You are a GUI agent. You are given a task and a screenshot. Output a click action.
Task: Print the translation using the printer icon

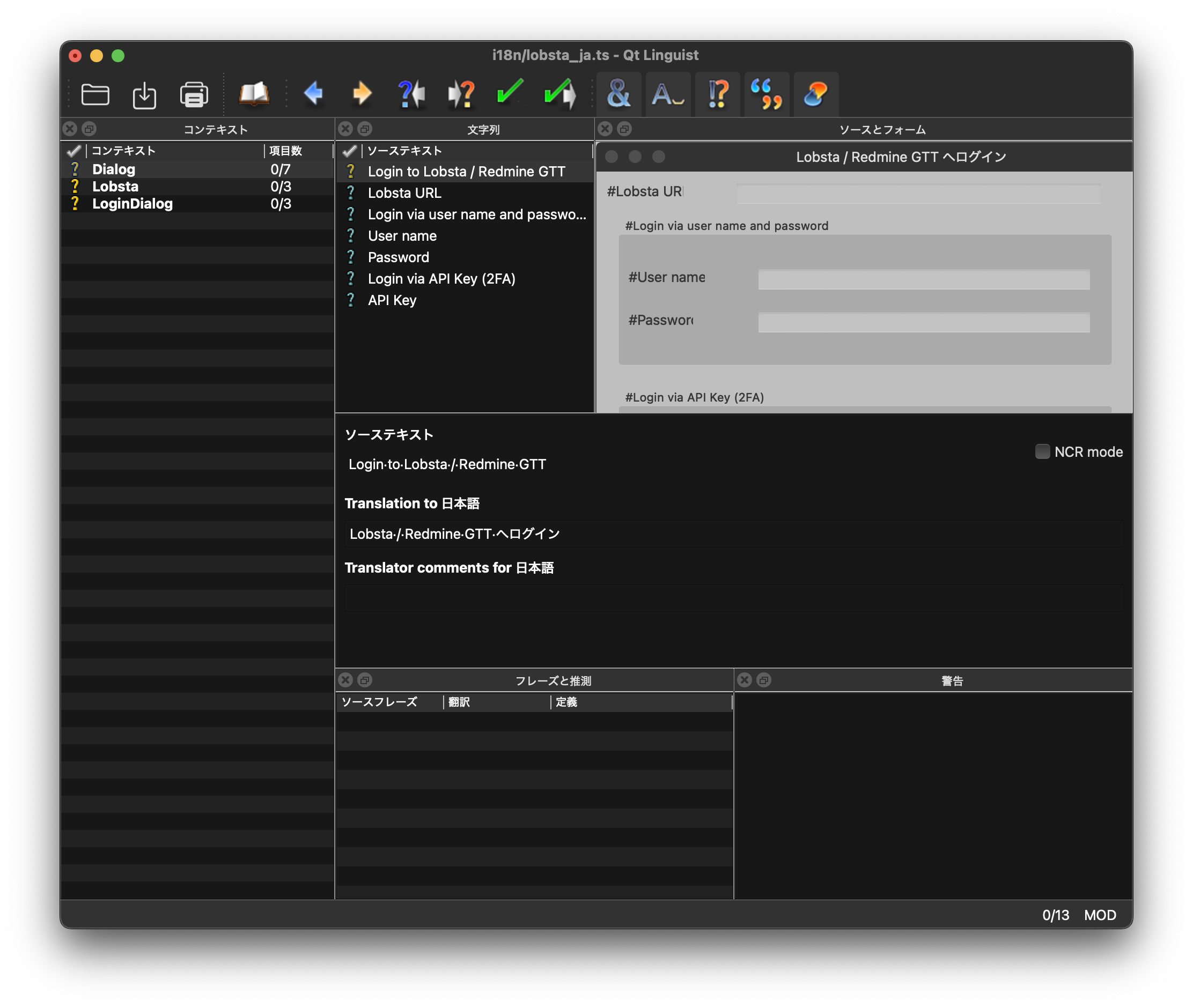194,94
